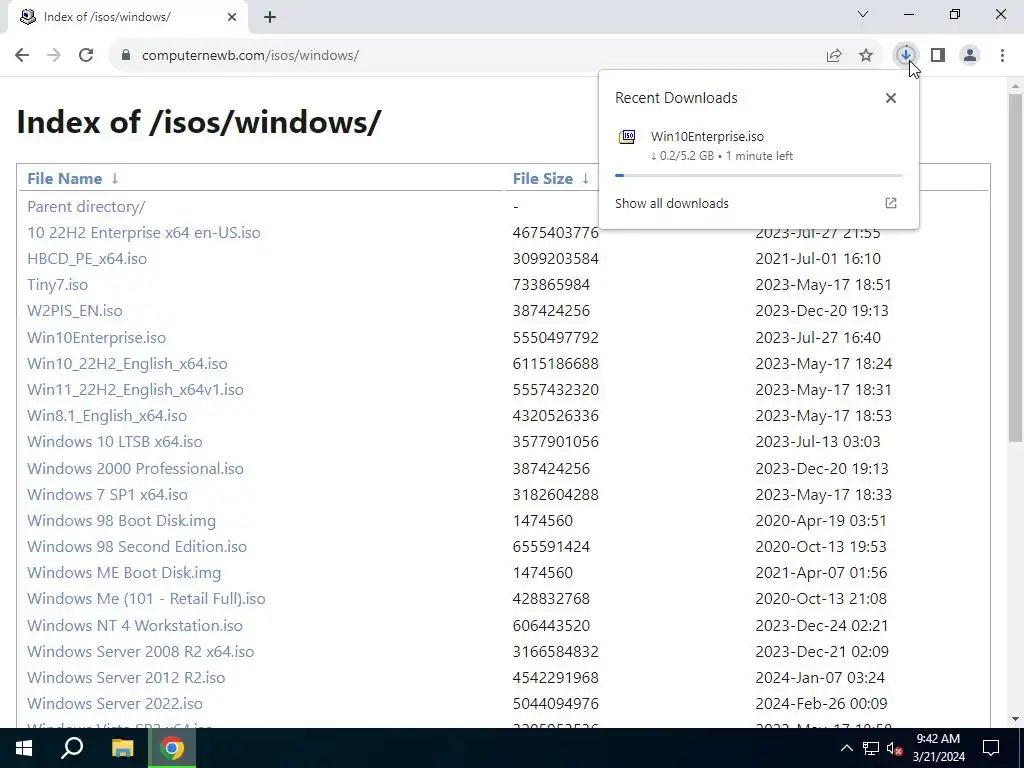Download Tiny7.iso

coord(57,285)
